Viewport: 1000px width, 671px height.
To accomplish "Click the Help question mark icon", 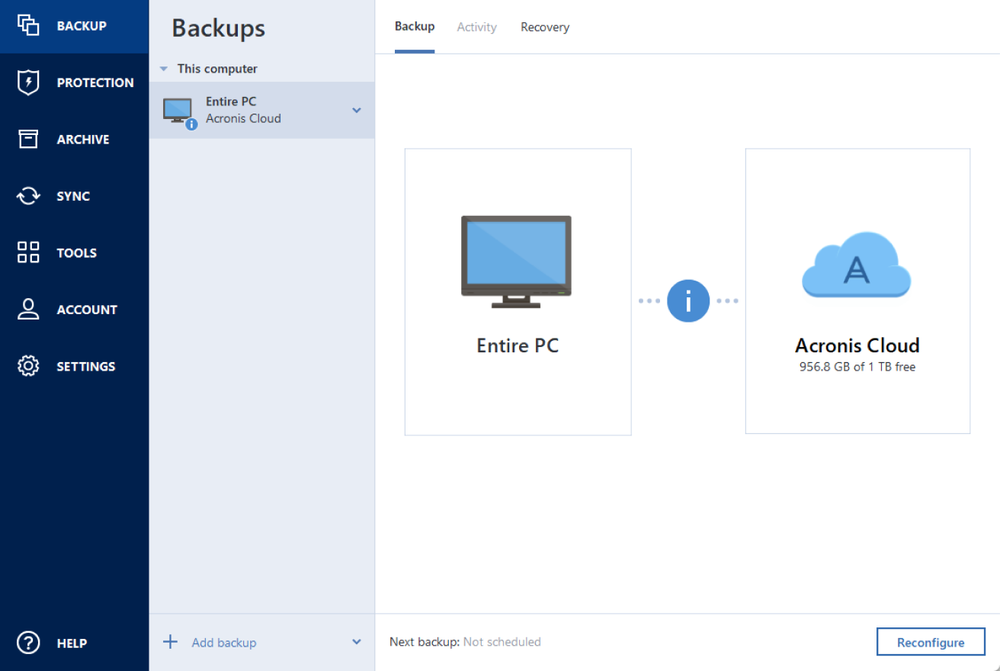I will [x=28, y=643].
